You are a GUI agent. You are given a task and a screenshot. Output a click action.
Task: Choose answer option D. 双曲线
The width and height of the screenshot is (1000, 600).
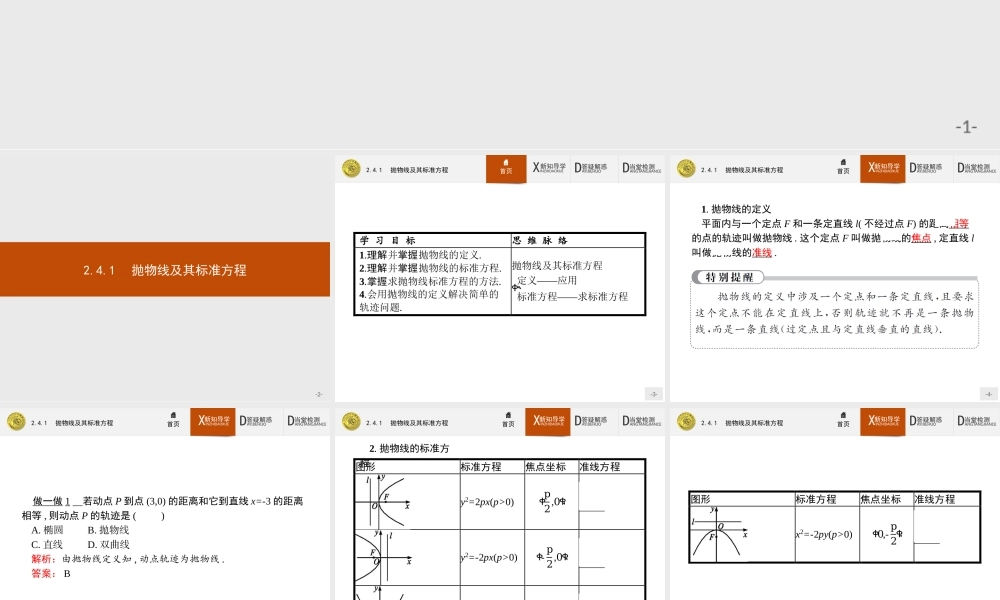click(x=108, y=545)
